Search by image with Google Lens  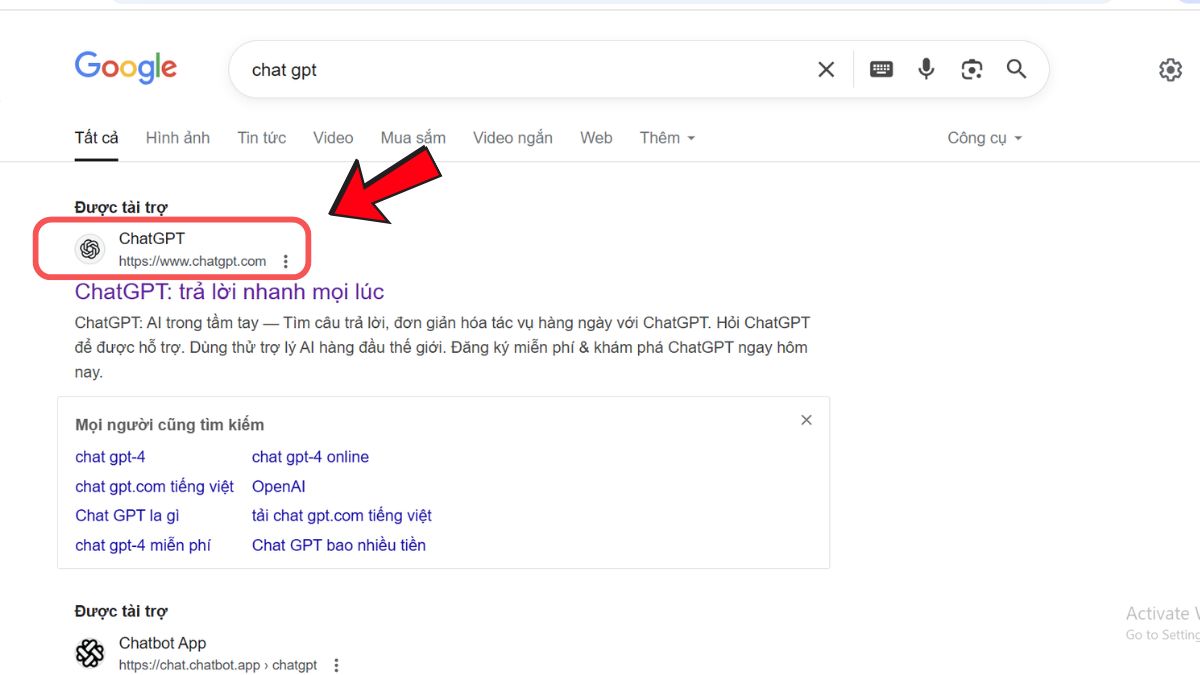point(972,69)
